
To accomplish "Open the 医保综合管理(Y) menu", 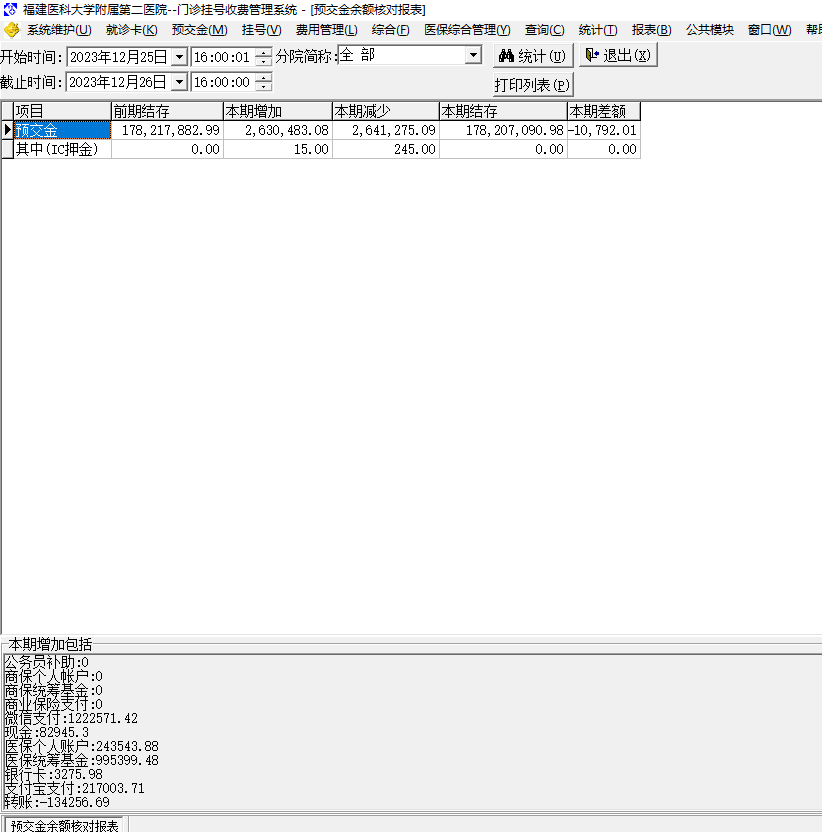I will [x=467, y=30].
